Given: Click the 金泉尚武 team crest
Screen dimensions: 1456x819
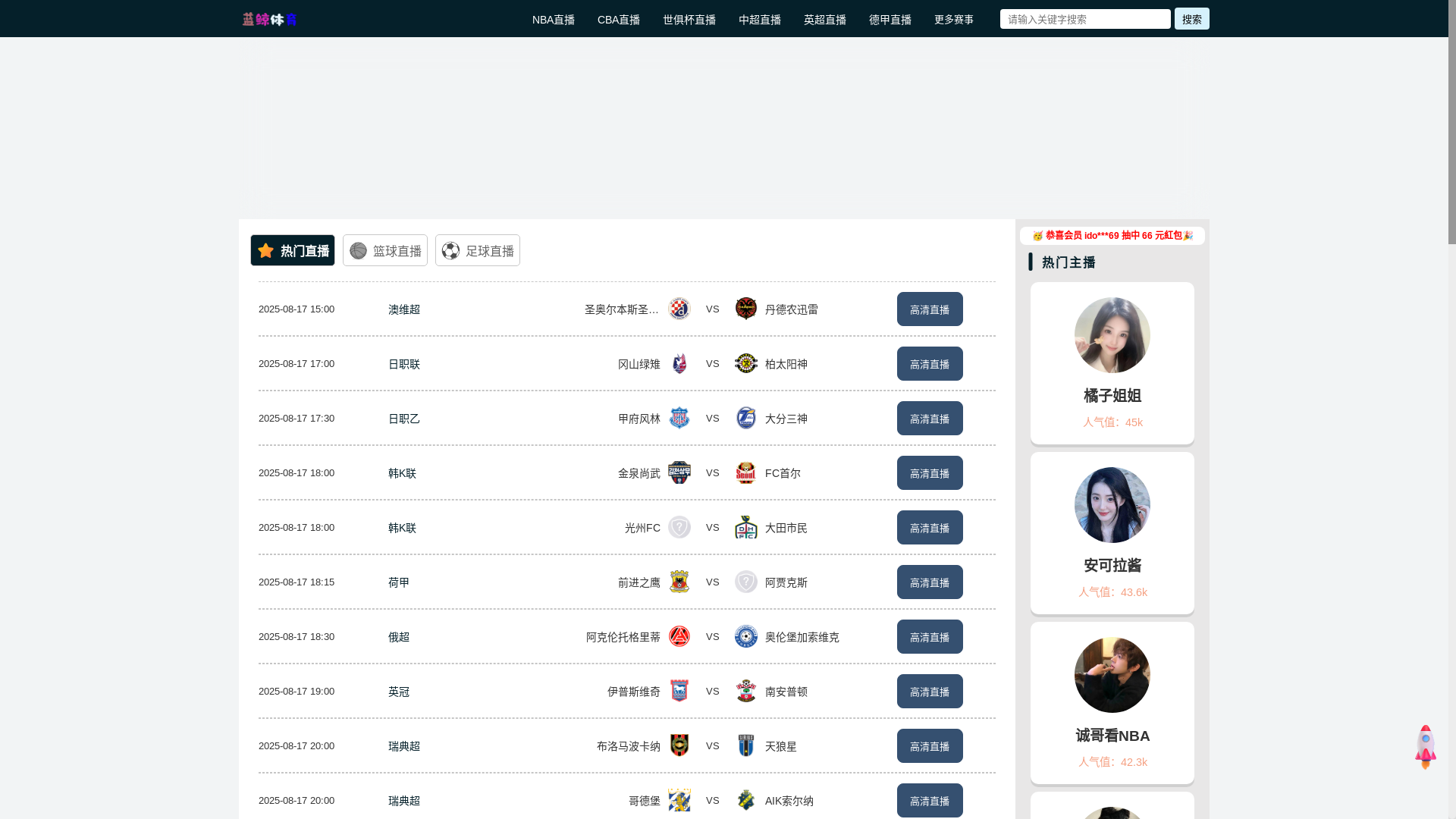Looking at the screenshot, I should (x=679, y=472).
